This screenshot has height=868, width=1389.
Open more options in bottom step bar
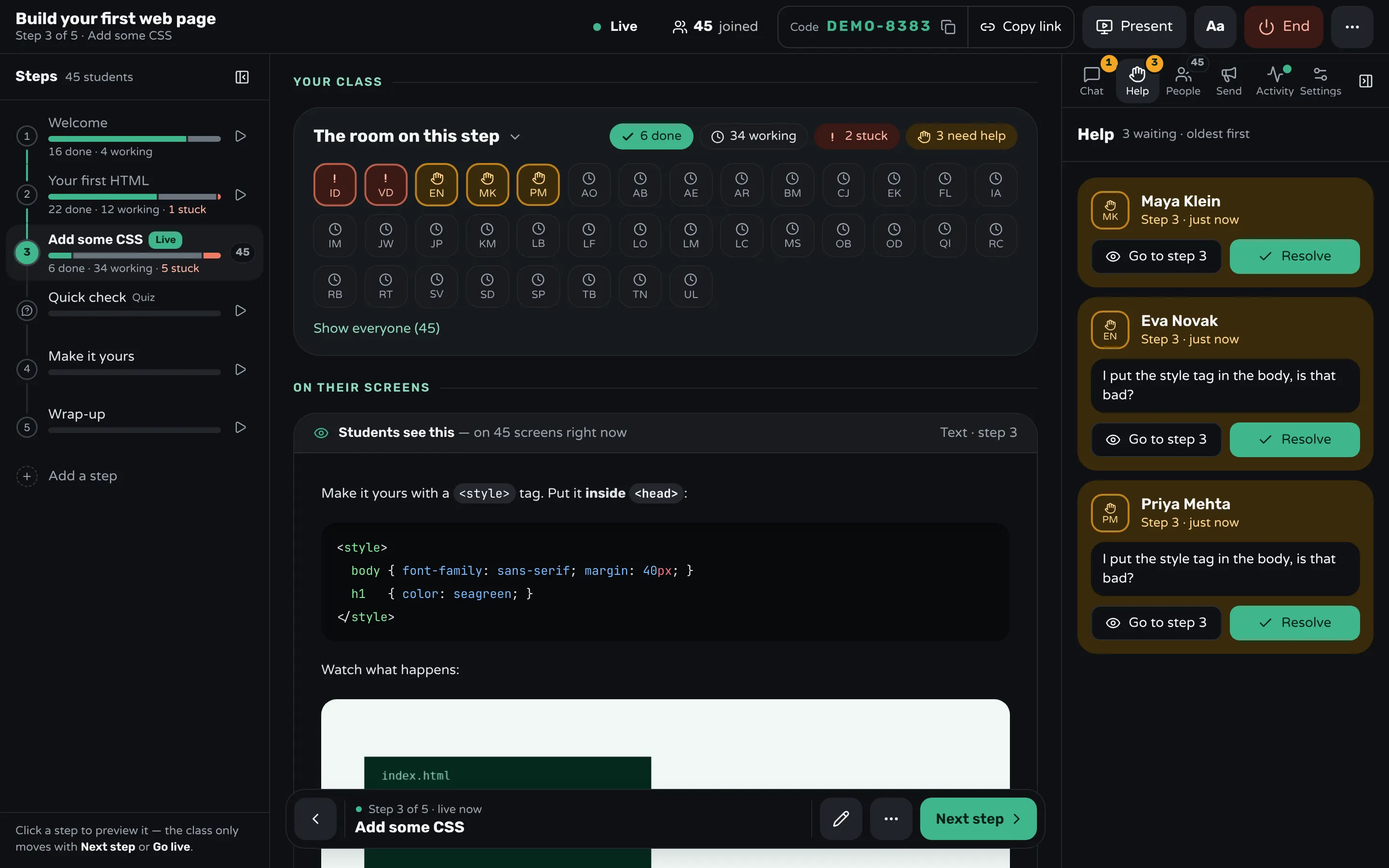tap(891, 819)
